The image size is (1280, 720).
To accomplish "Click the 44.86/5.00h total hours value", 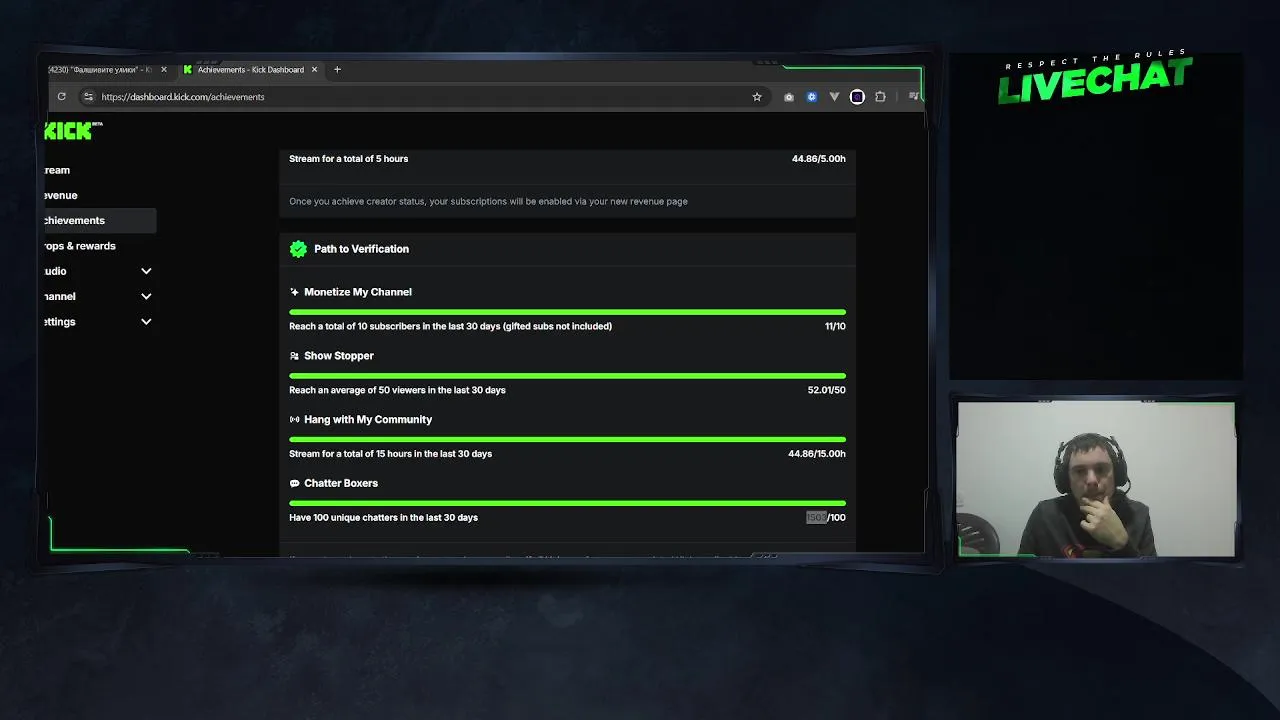I will click(819, 159).
